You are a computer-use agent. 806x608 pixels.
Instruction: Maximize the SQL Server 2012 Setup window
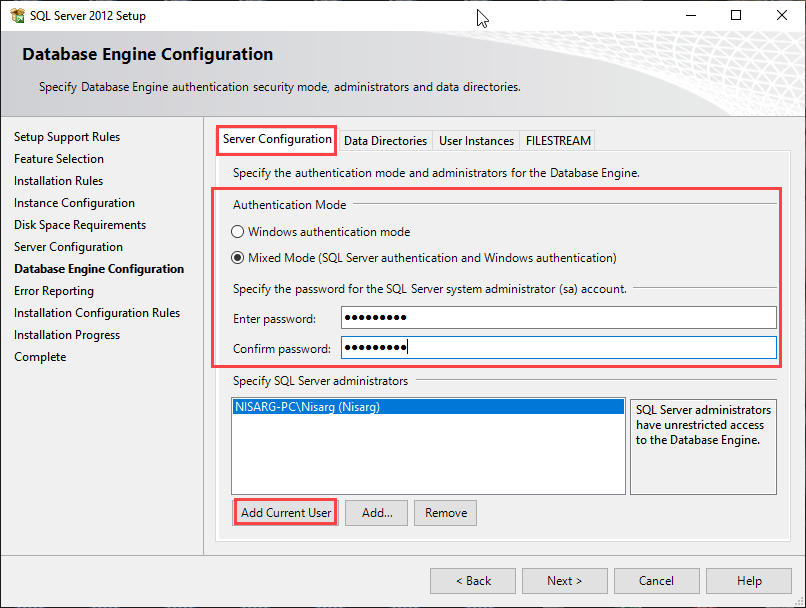tap(736, 15)
